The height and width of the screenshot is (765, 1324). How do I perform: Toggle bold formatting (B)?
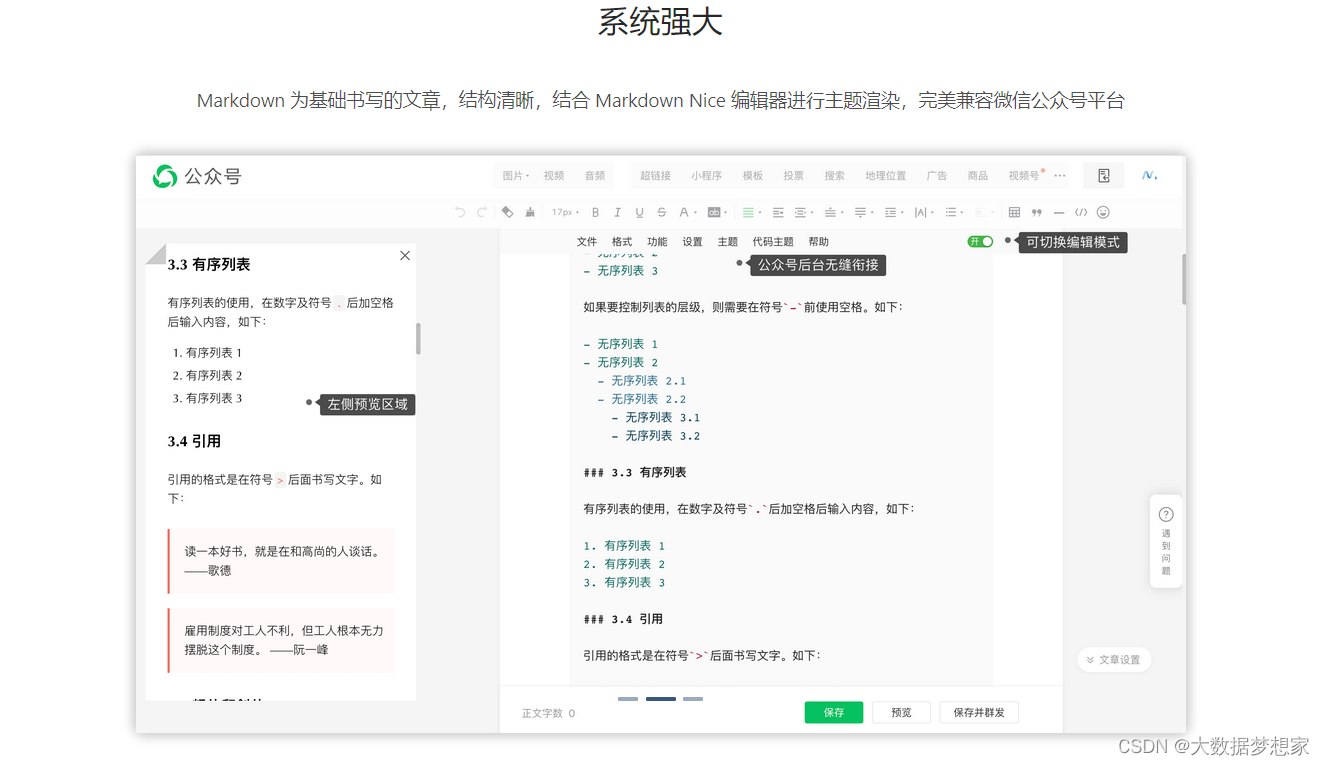[x=595, y=212]
